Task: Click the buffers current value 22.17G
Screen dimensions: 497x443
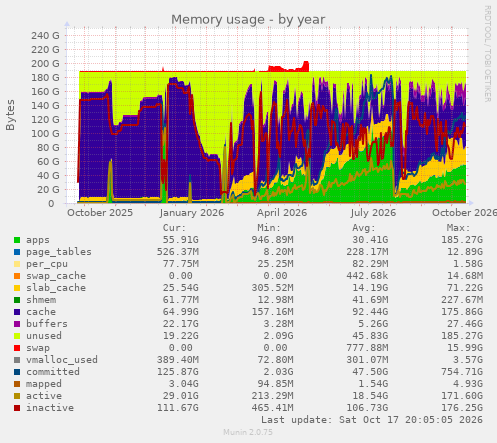Action: (x=180, y=324)
